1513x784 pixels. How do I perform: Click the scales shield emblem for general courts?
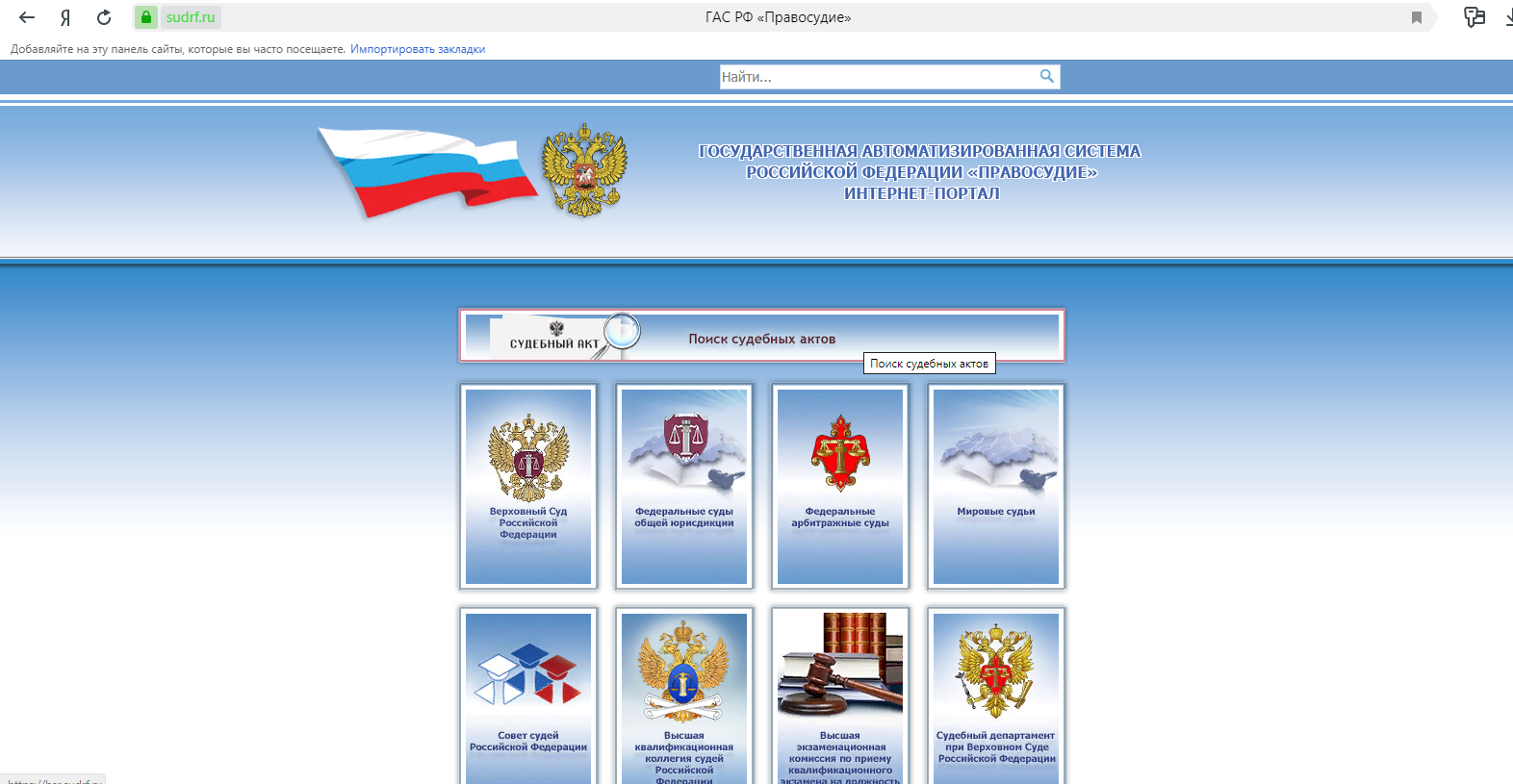tap(686, 438)
